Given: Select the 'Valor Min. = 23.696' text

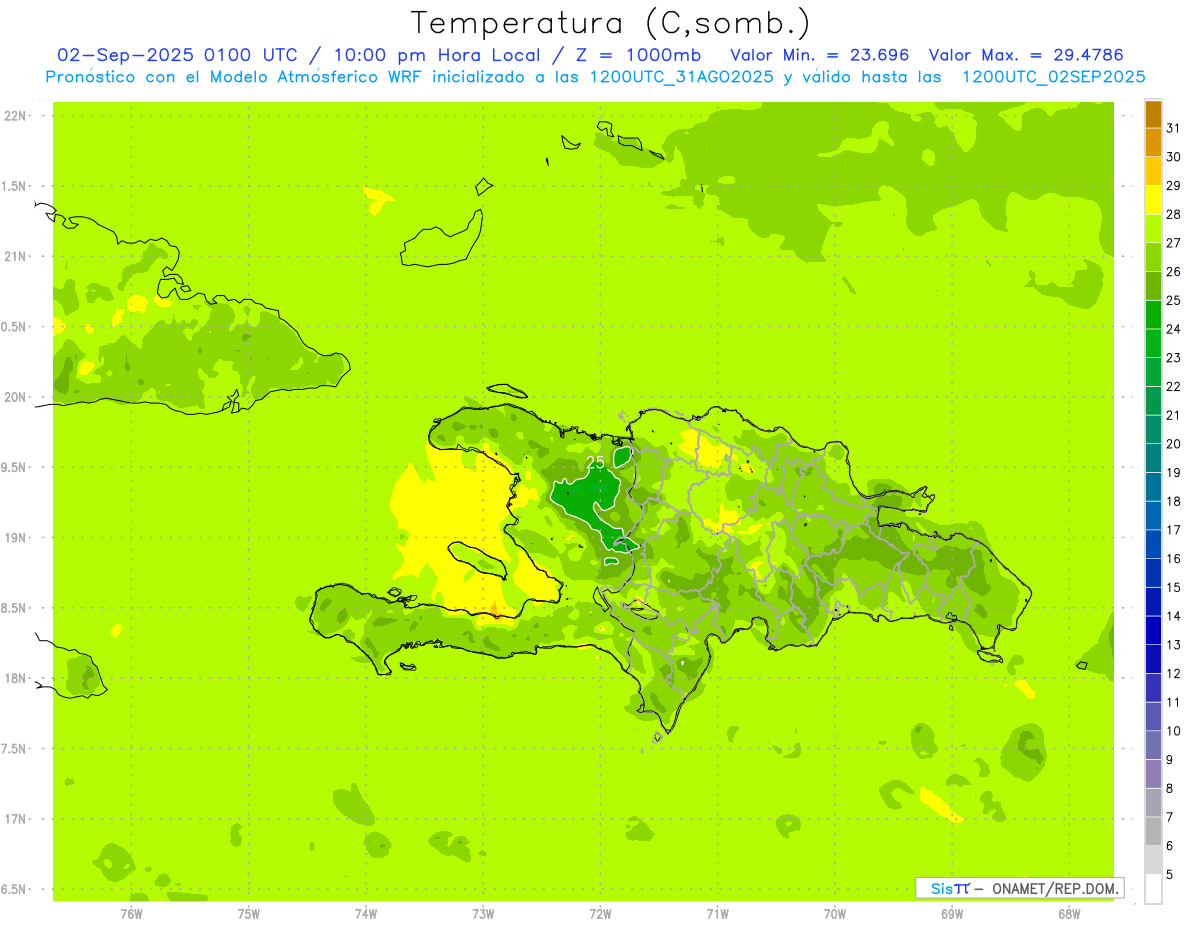Looking at the screenshot, I should tap(820, 55).
